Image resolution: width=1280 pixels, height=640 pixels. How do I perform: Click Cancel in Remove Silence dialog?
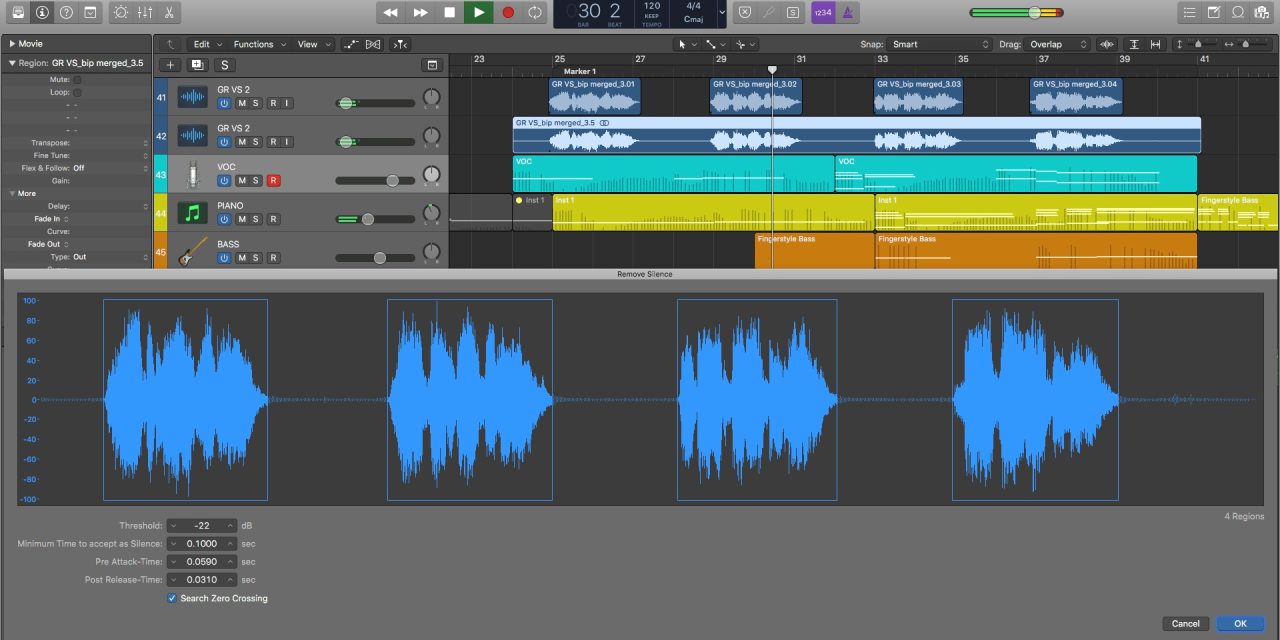click(x=1185, y=623)
